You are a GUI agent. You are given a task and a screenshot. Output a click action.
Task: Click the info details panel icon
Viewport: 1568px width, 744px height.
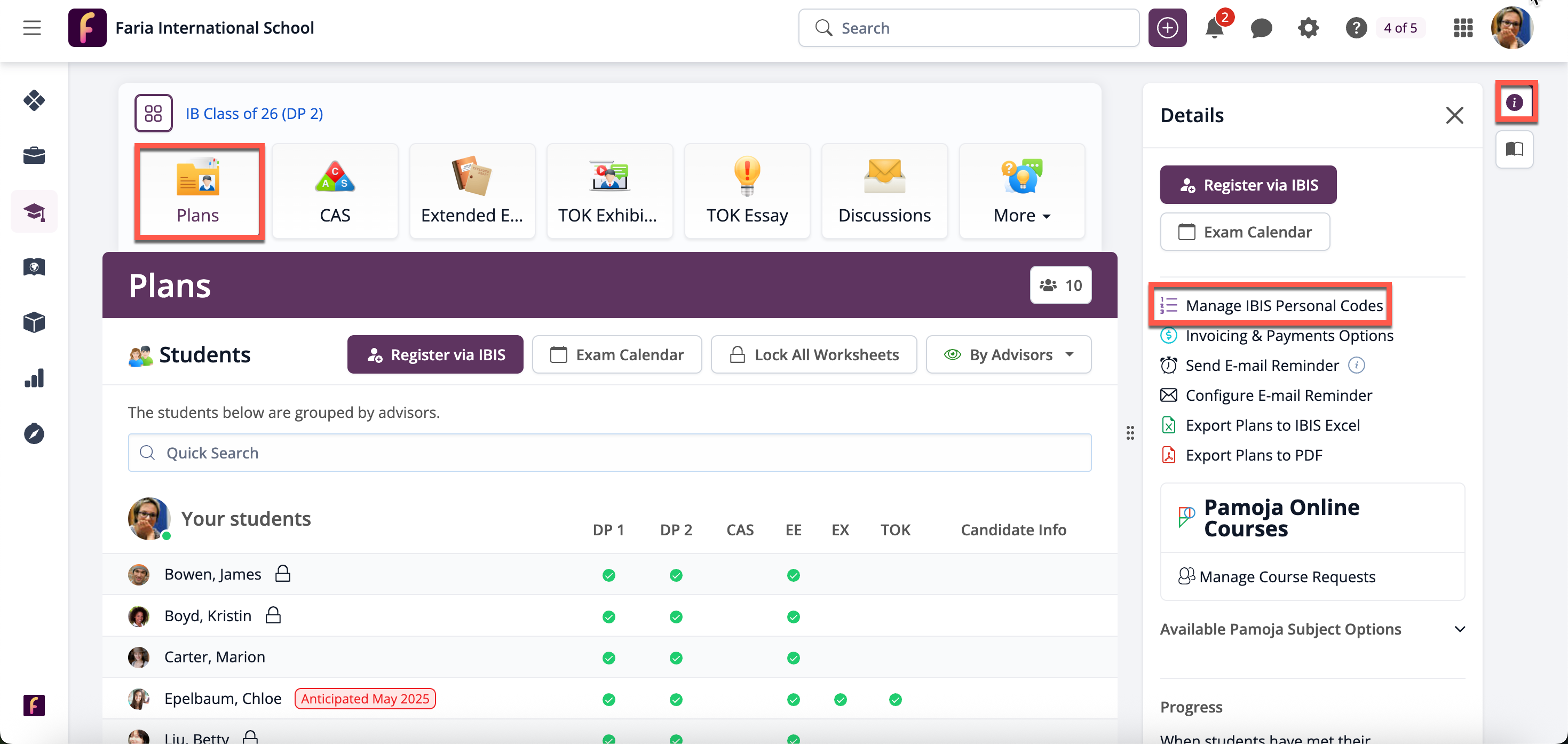tap(1514, 102)
